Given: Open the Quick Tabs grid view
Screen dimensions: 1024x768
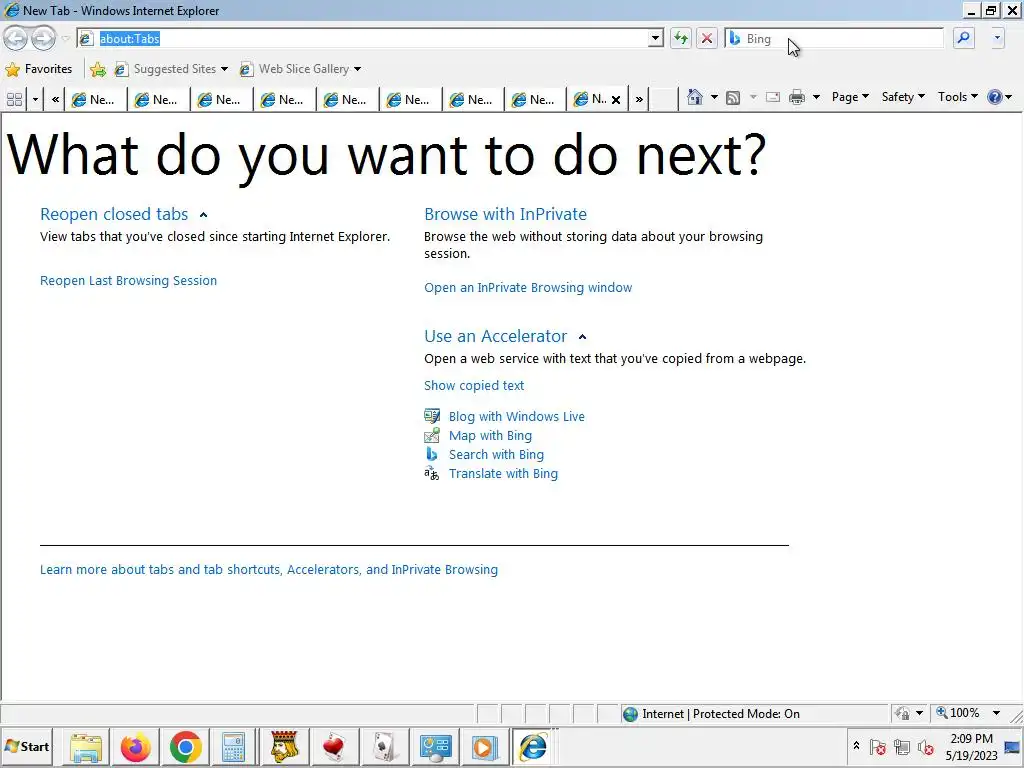Looking at the screenshot, I should click(x=14, y=99).
